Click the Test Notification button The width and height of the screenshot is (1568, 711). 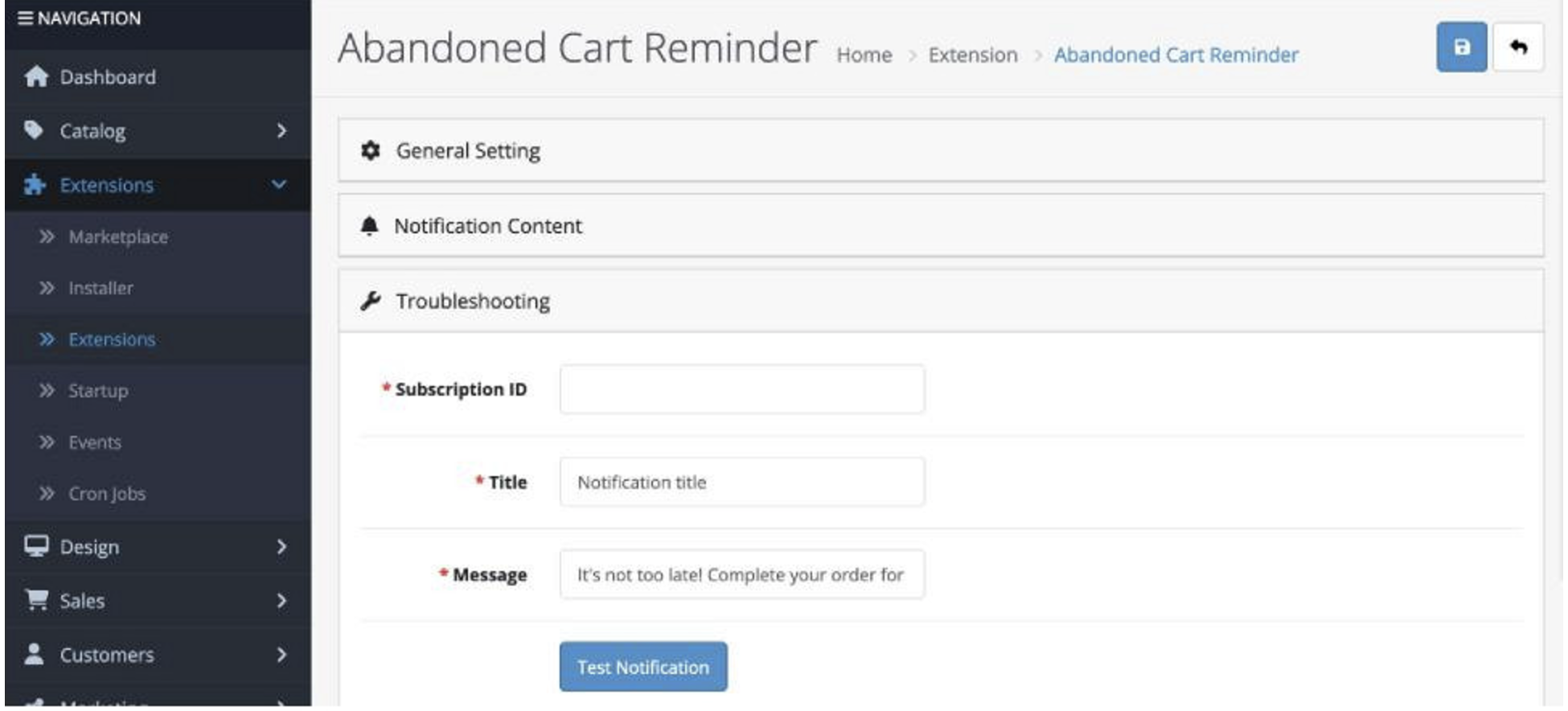(x=643, y=667)
